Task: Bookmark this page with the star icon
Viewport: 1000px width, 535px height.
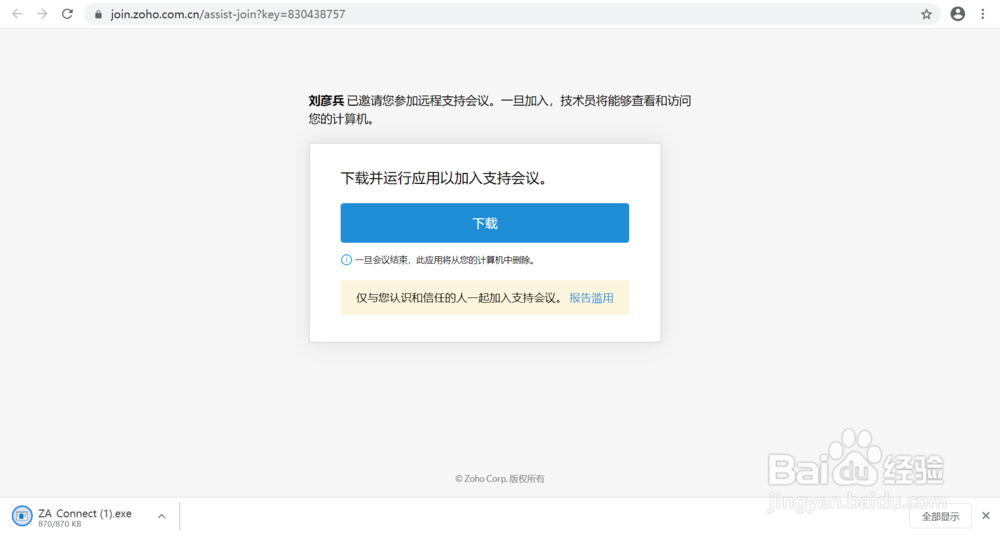Action: click(x=926, y=14)
